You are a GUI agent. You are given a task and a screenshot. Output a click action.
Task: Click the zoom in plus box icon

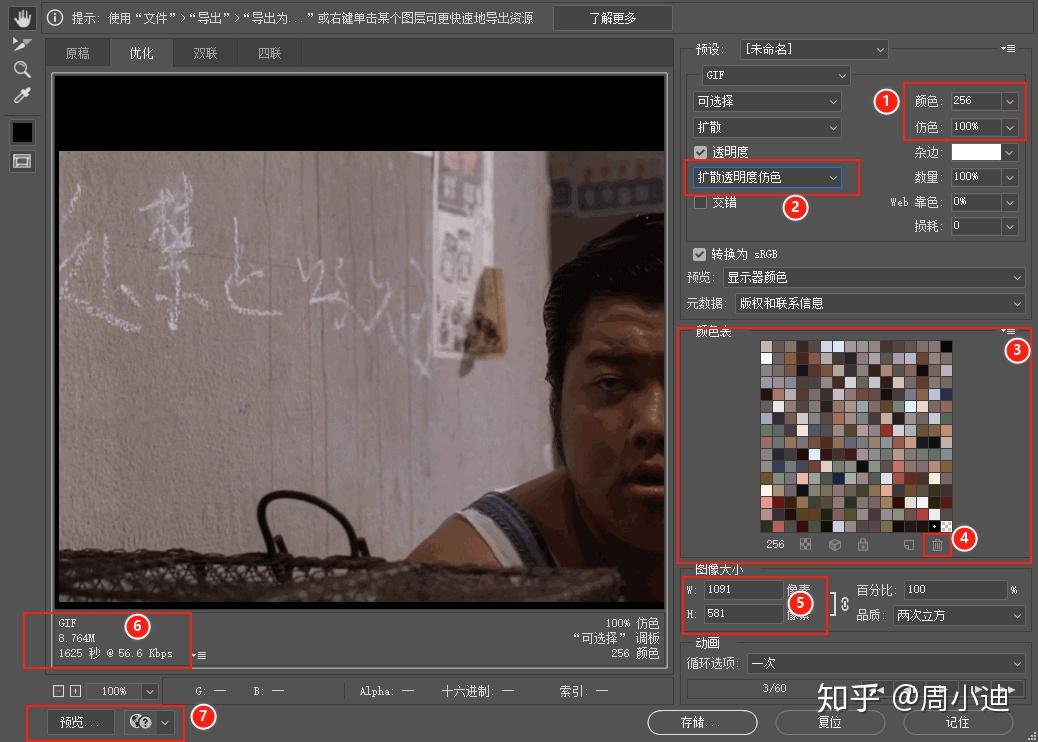point(75,691)
